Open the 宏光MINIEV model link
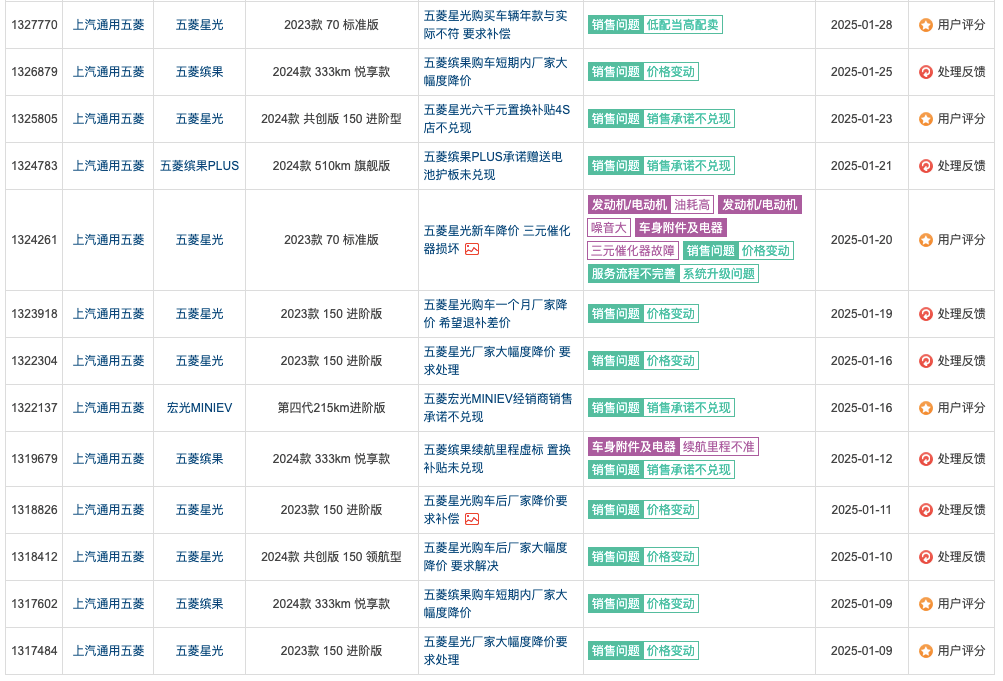The image size is (1003, 681). coord(200,408)
